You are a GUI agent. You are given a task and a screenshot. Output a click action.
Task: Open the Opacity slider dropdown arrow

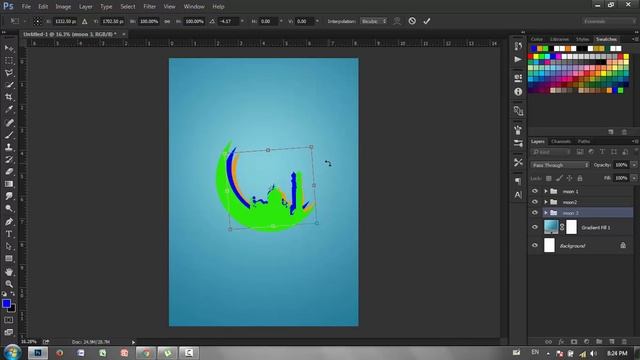(634, 165)
